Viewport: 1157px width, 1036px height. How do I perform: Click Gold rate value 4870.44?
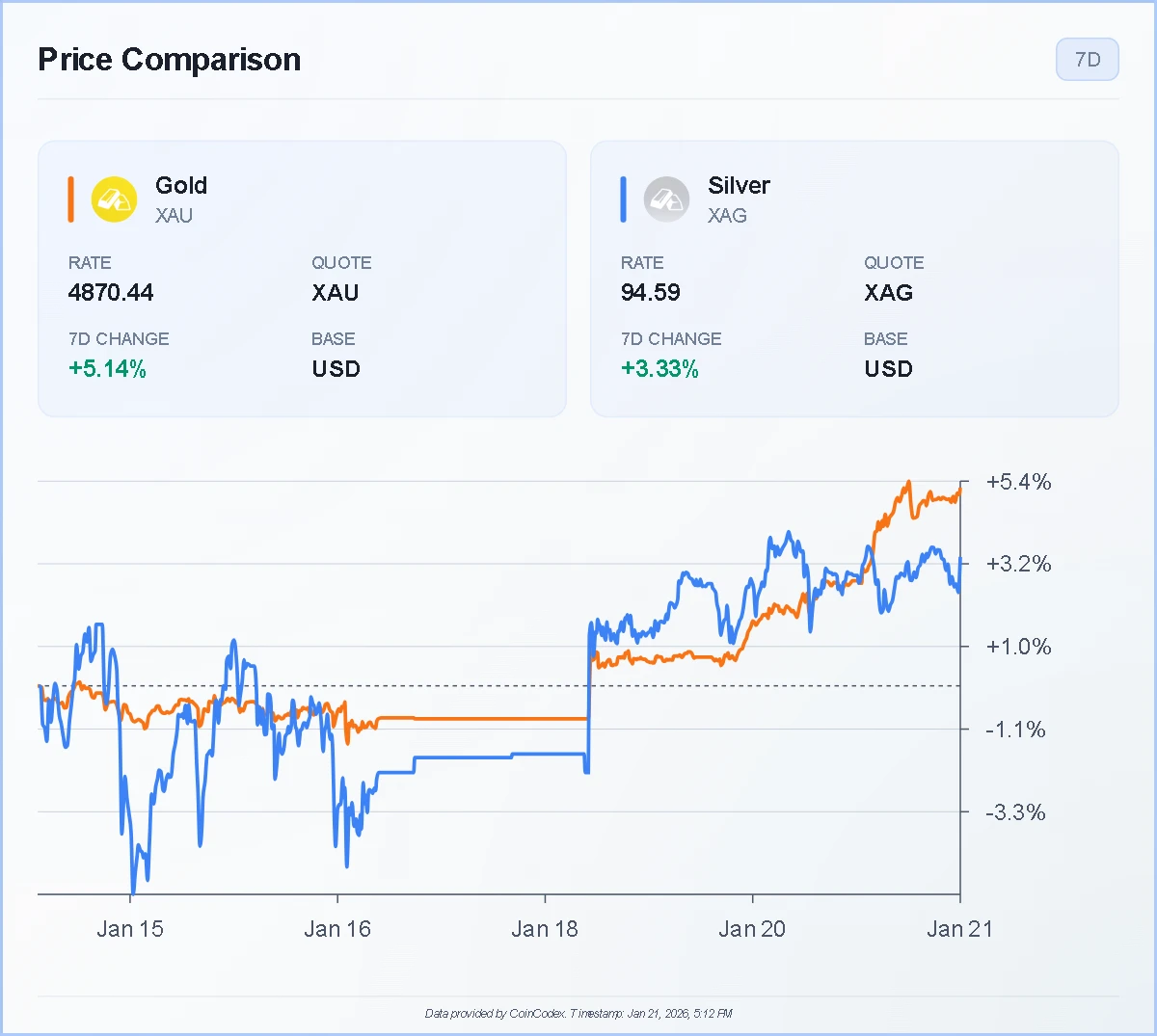tap(111, 293)
